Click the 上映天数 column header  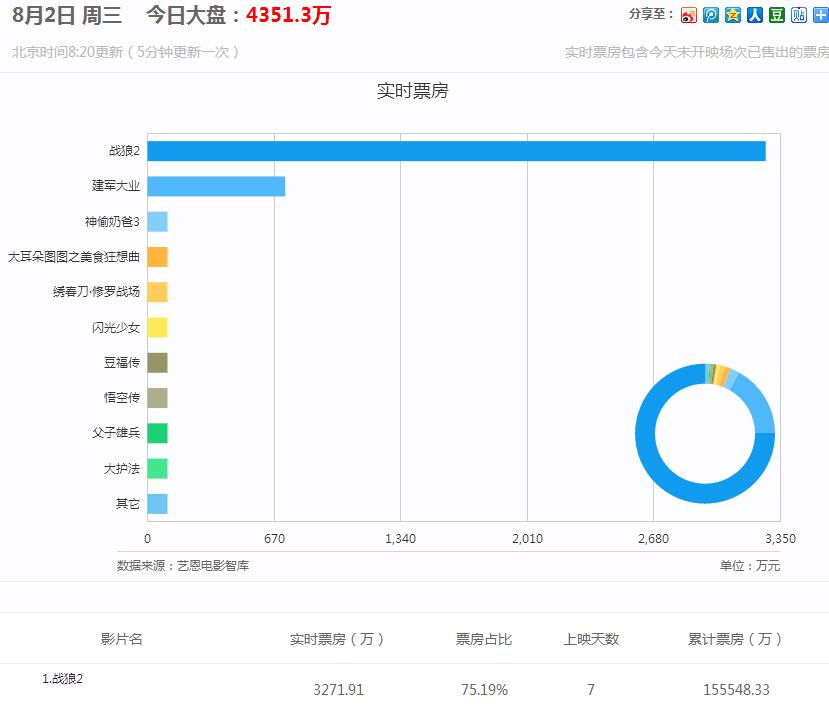[x=591, y=639]
